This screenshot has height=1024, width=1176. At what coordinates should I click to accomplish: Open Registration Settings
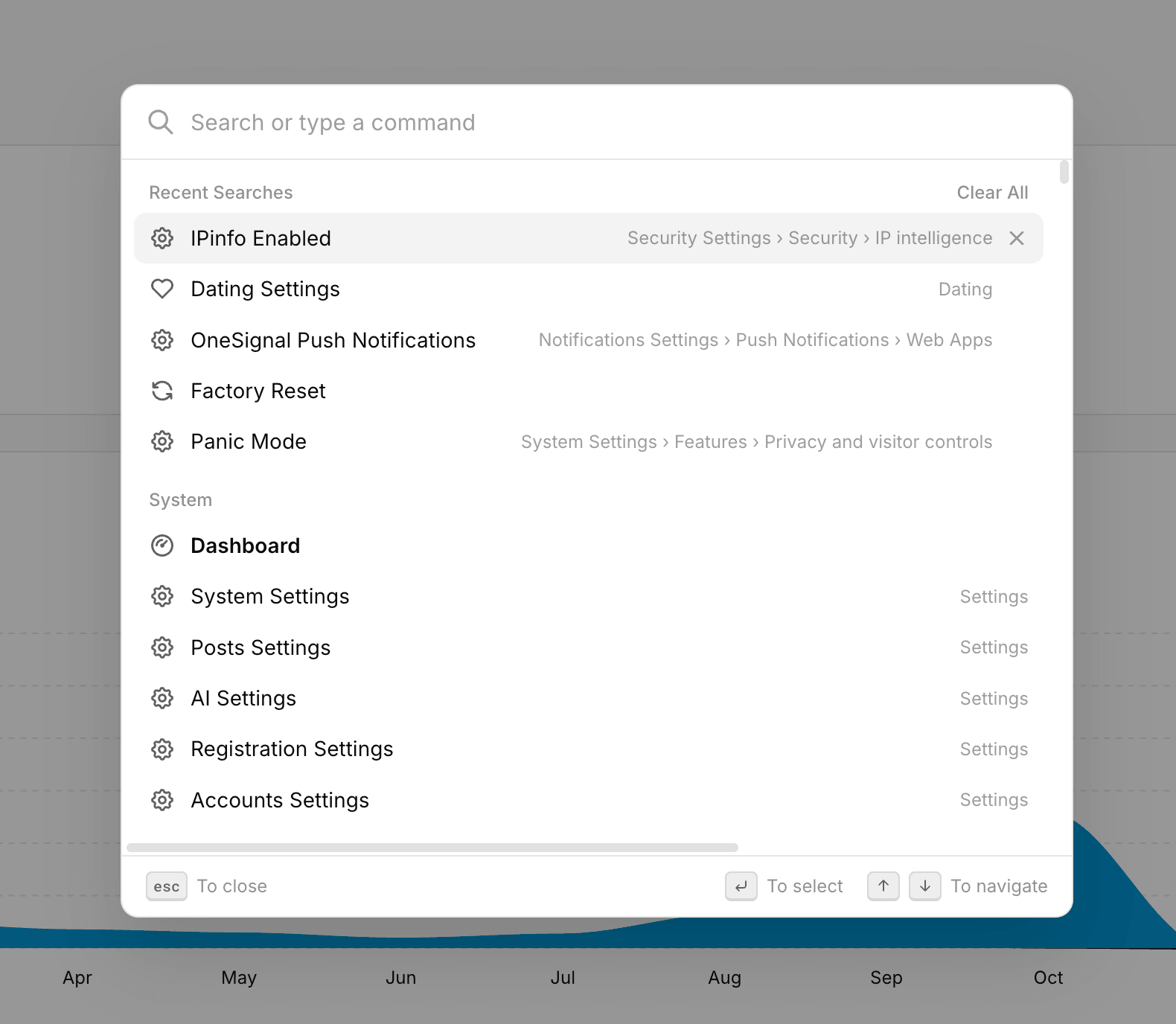tap(589, 749)
